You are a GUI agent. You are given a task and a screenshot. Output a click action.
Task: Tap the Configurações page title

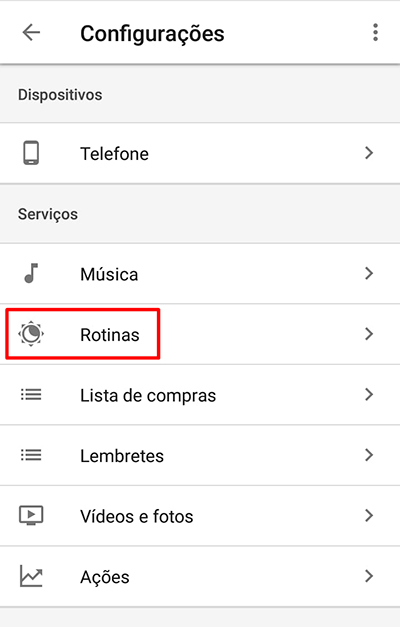[x=152, y=34]
